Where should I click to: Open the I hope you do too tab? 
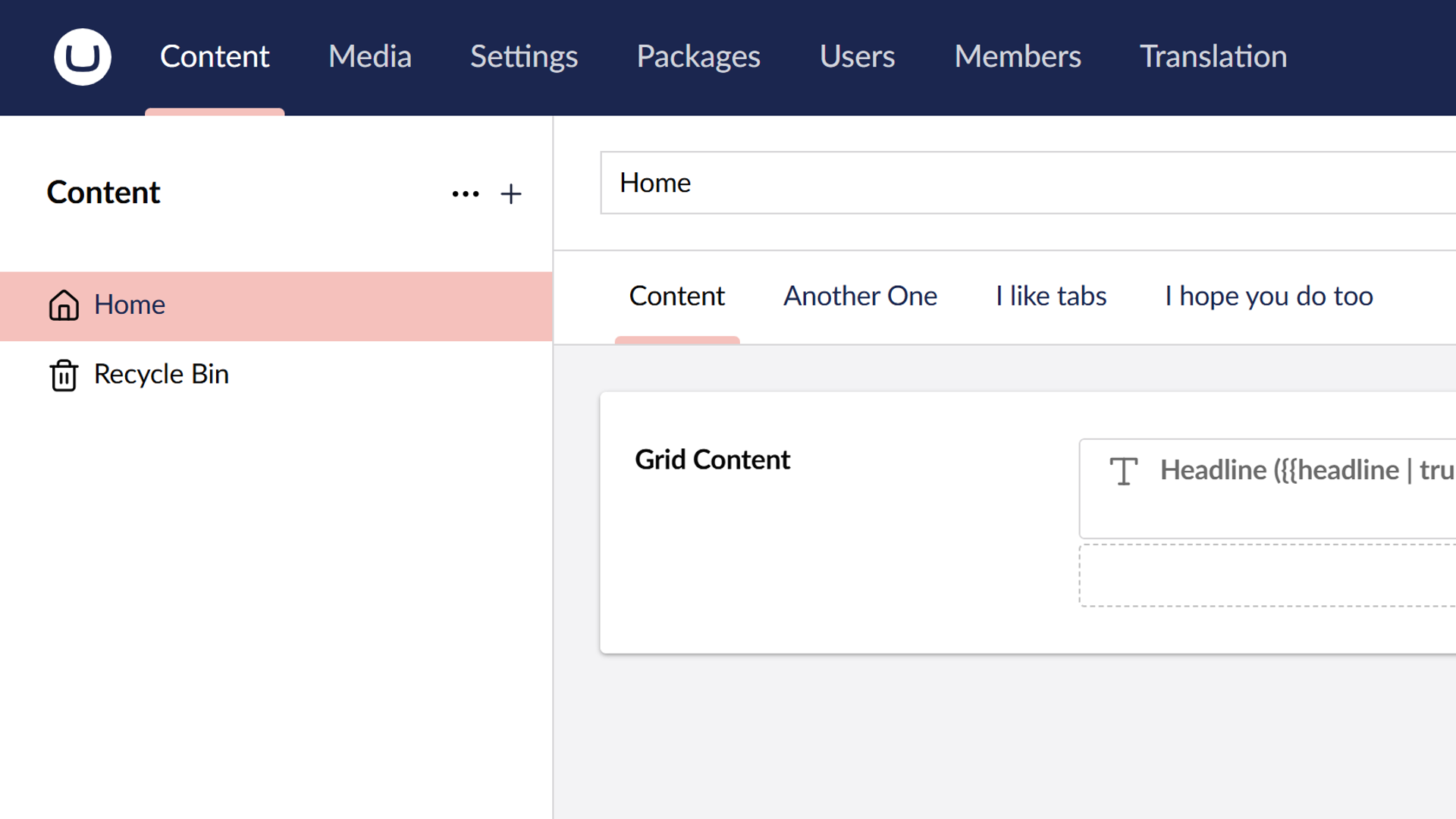tap(1269, 296)
